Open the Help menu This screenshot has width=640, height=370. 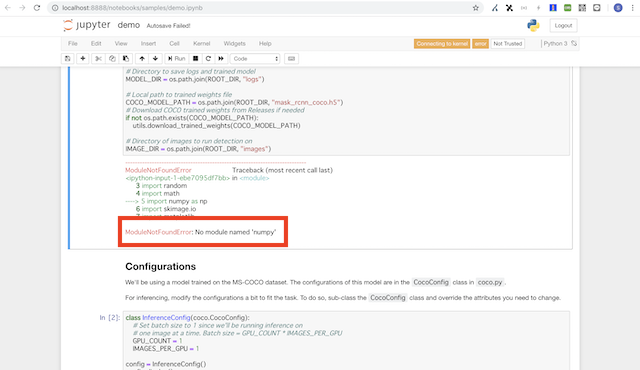(x=265, y=44)
